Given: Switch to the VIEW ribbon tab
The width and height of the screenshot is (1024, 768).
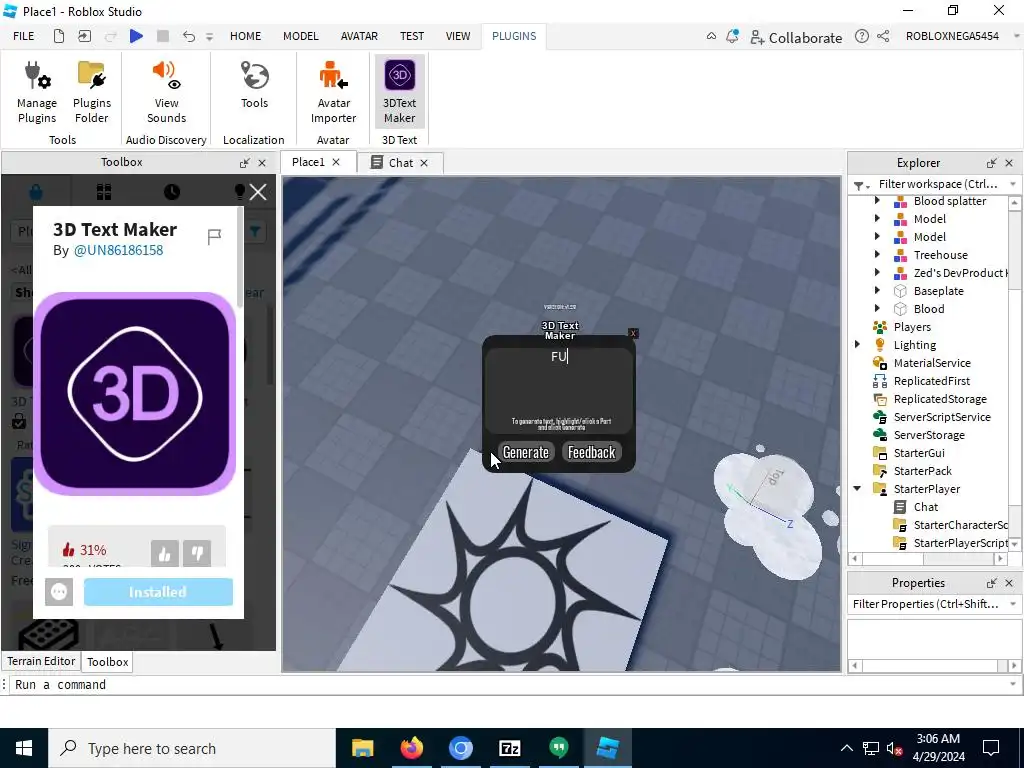Looking at the screenshot, I should (x=458, y=36).
